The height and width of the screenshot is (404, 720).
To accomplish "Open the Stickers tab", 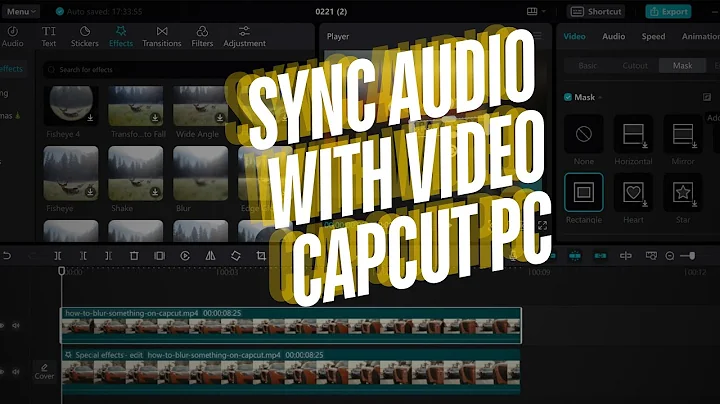I will [84, 37].
